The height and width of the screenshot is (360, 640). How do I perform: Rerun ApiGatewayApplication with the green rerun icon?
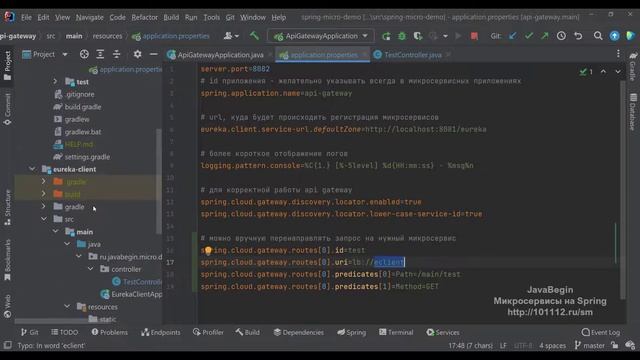(x=386, y=36)
